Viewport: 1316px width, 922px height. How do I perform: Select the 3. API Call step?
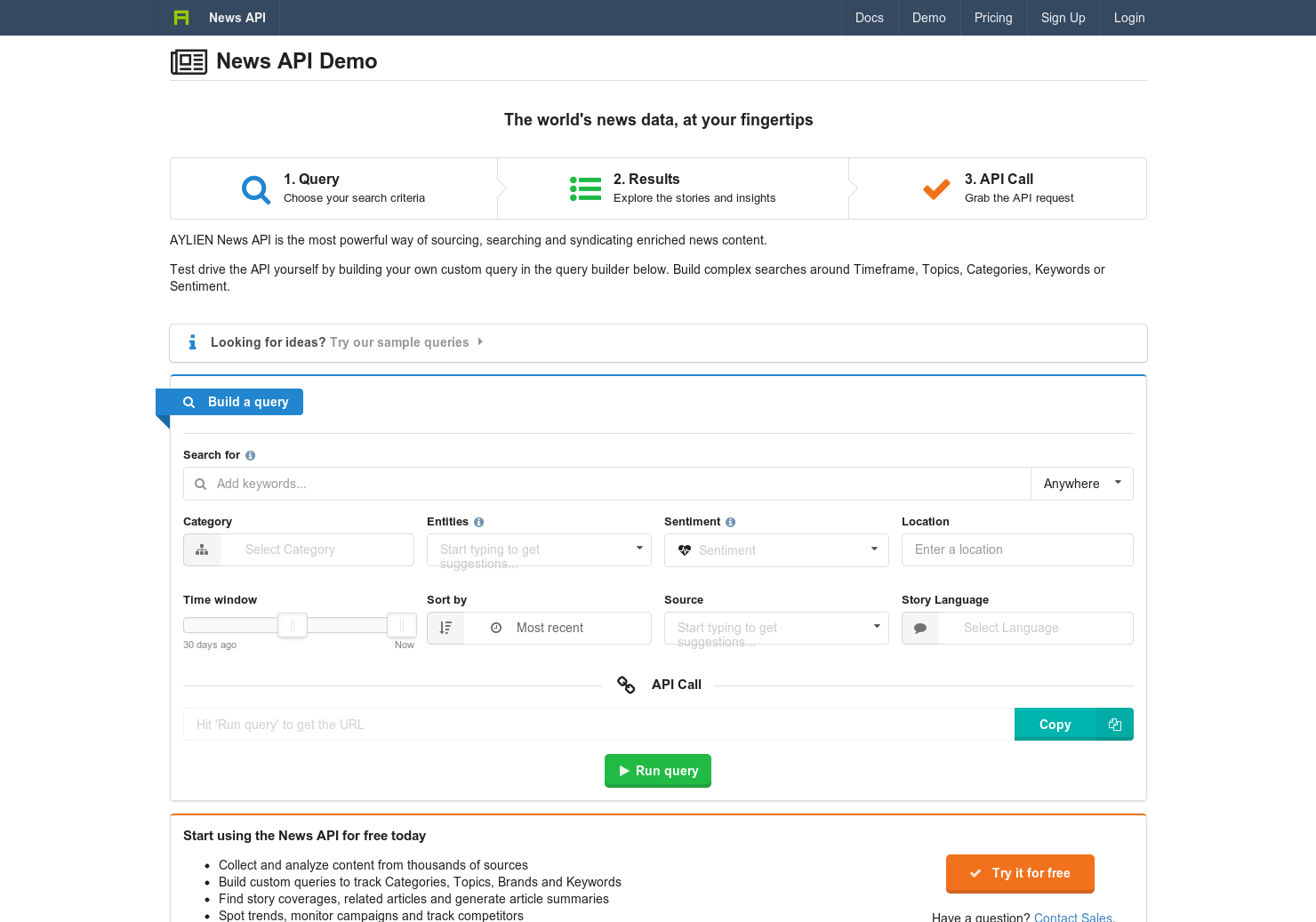click(x=998, y=188)
